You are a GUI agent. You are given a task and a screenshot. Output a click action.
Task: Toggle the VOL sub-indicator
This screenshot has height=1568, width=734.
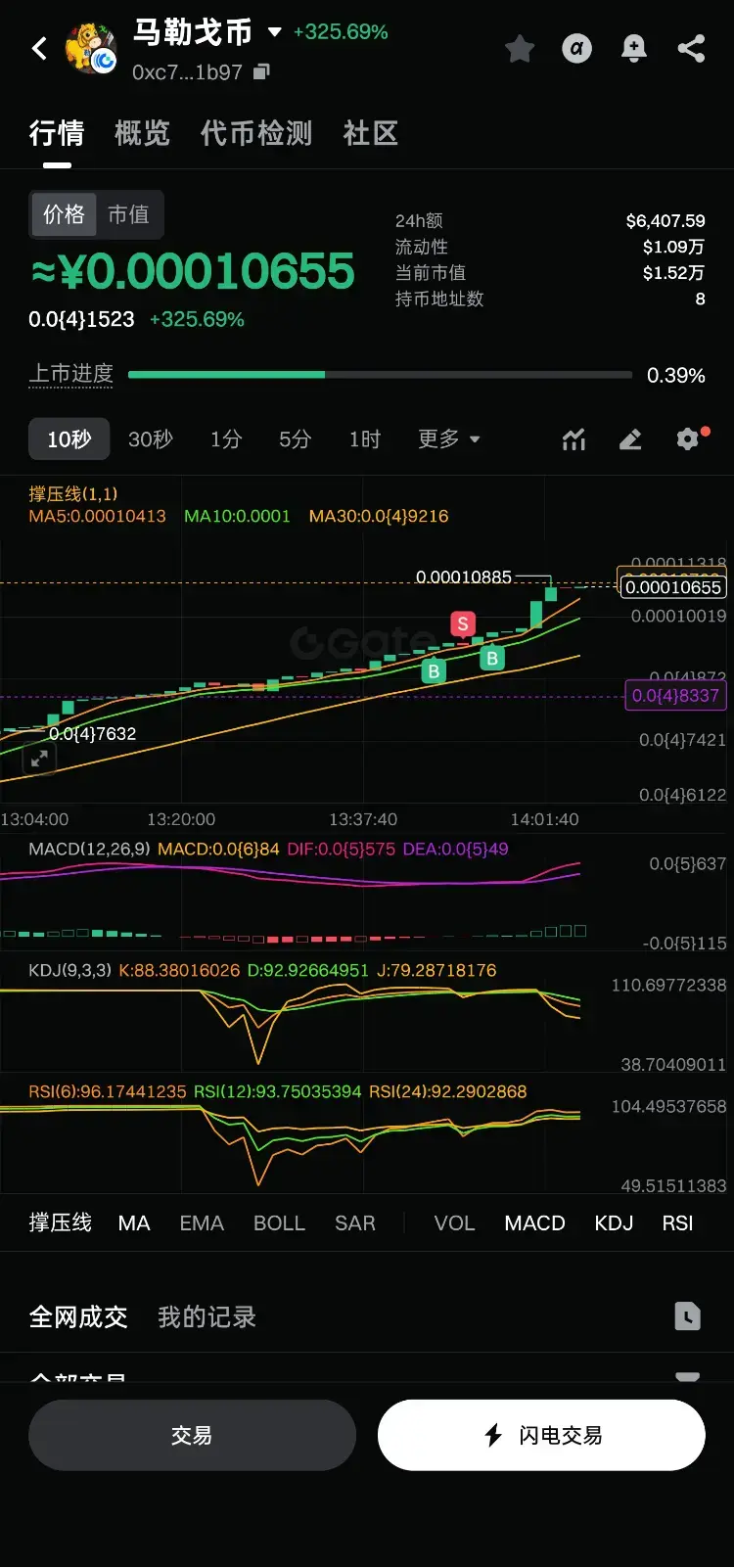click(454, 1222)
